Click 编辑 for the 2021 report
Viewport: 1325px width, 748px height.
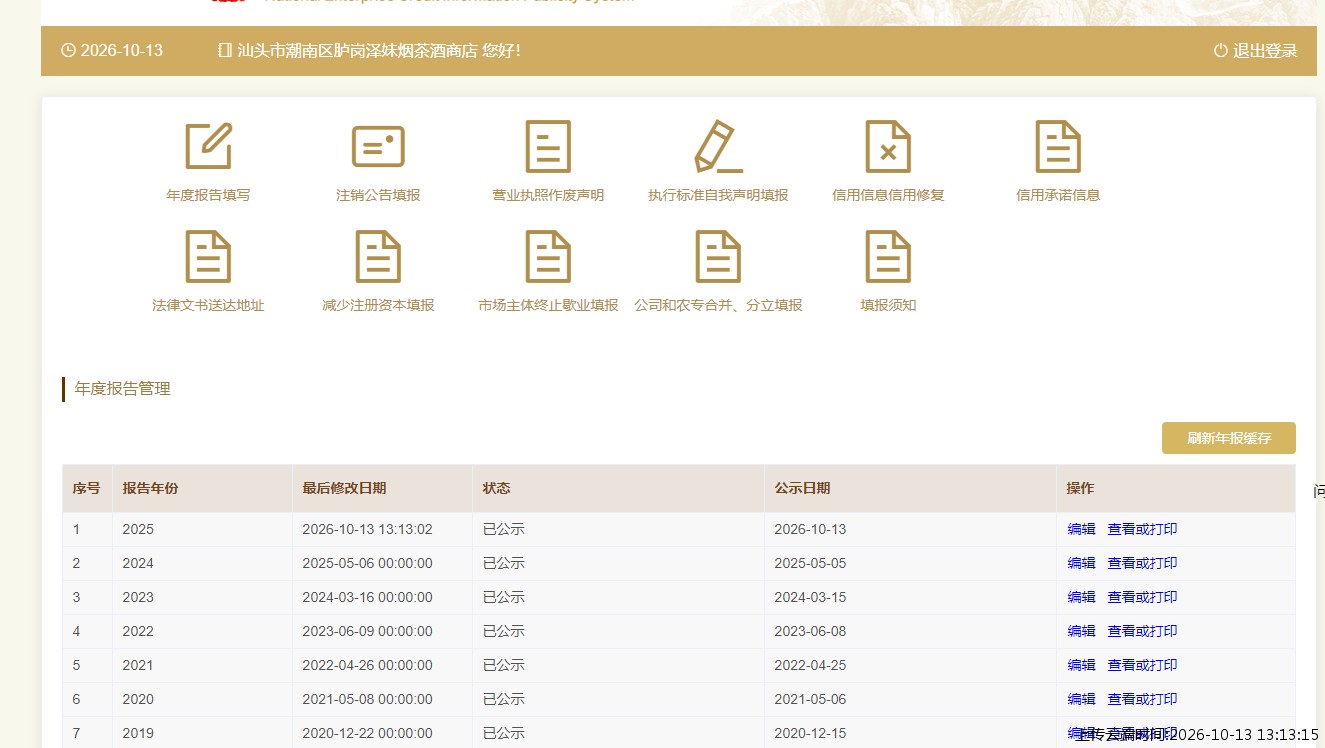(1081, 665)
